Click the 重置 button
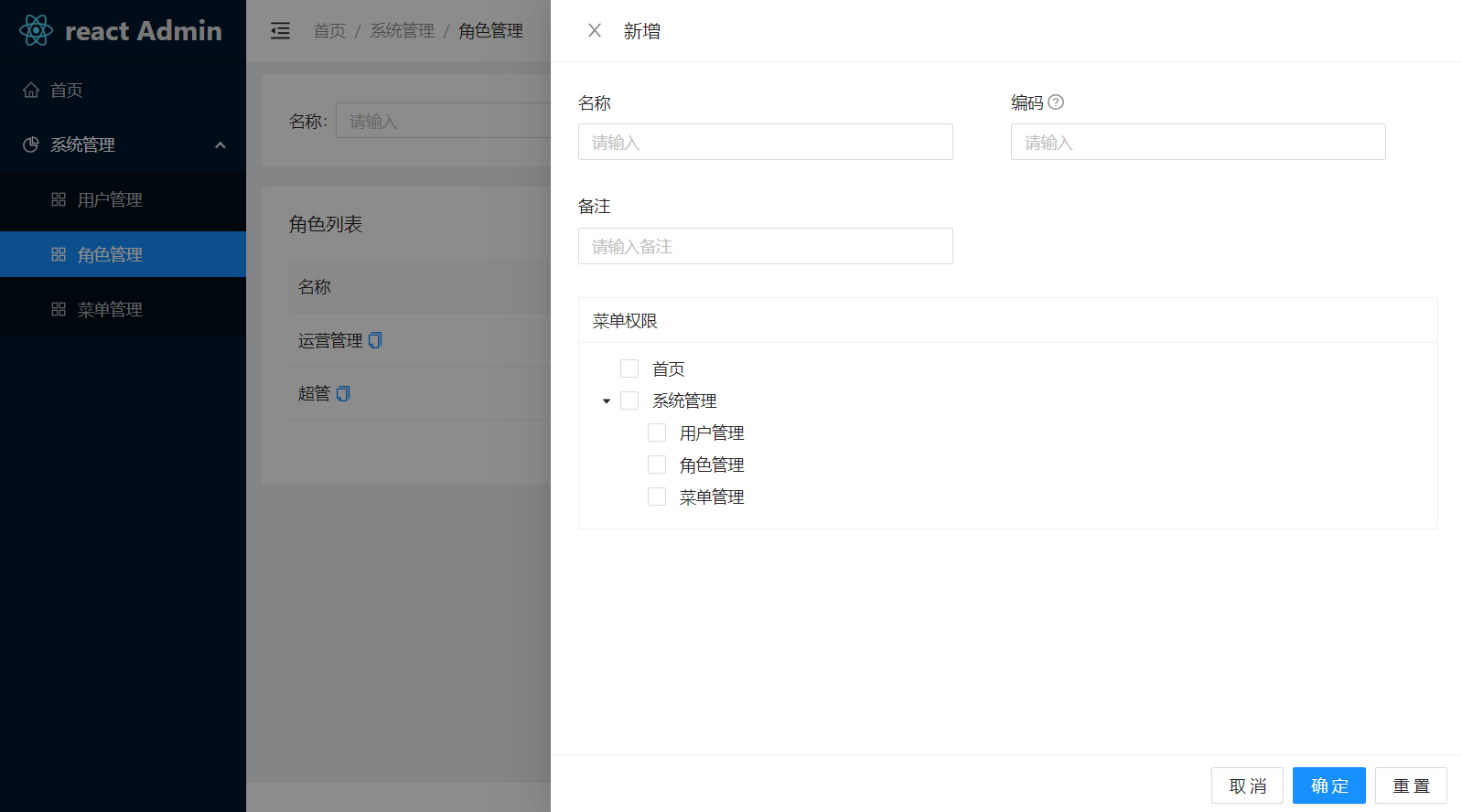 1411,785
